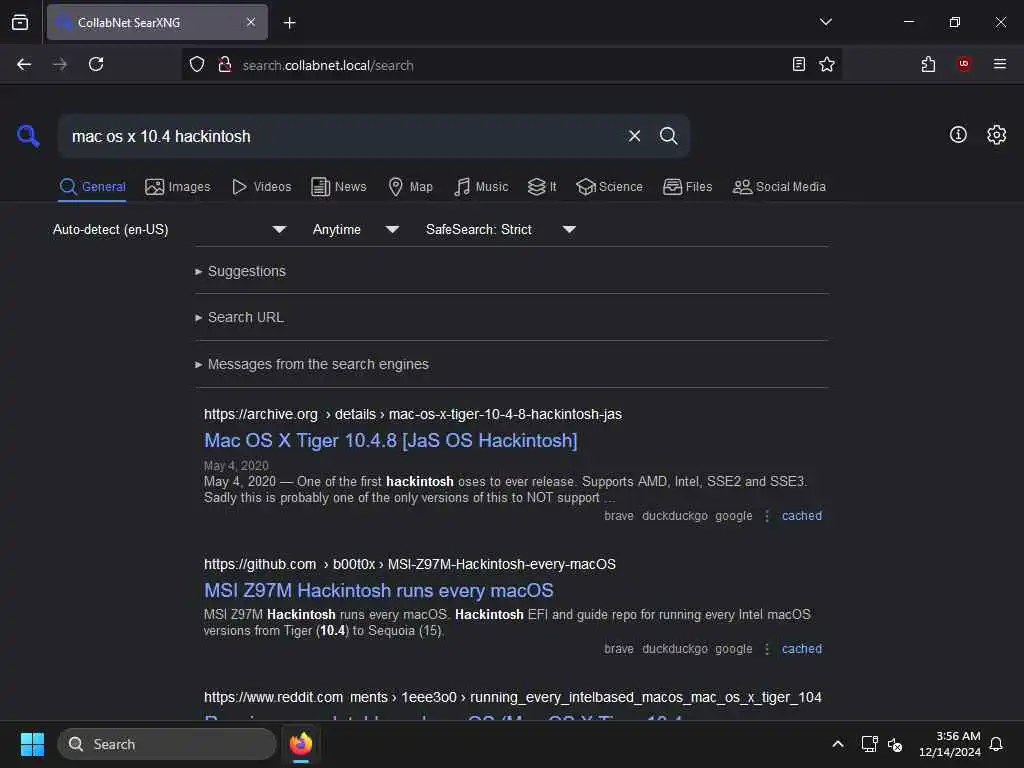The height and width of the screenshot is (768, 1024).
Task: List all tabs dropdown chevron
Action: tap(825, 22)
